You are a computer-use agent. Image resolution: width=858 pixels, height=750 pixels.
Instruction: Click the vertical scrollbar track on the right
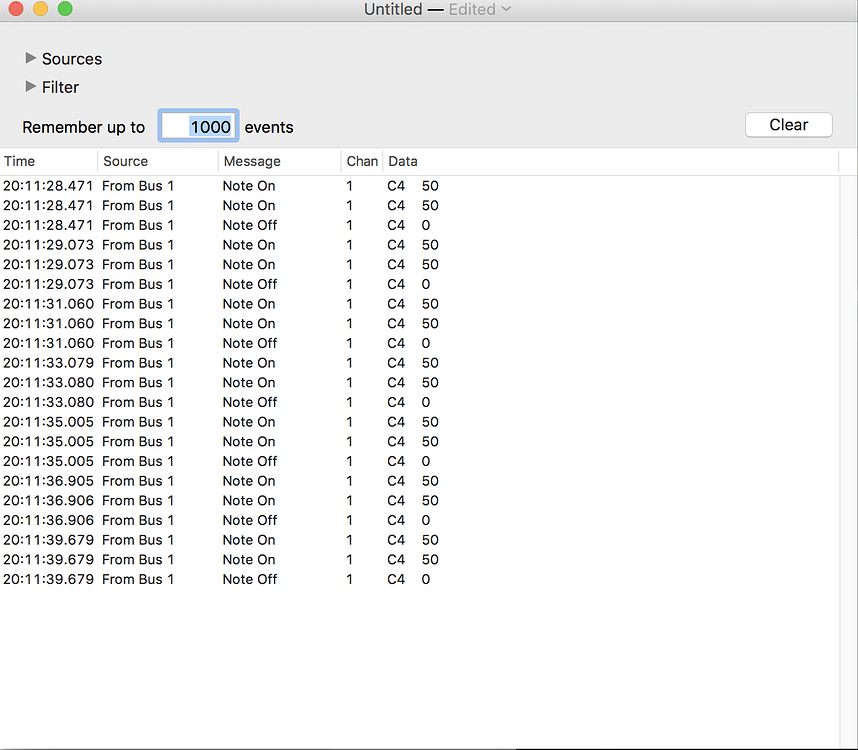tap(851, 400)
